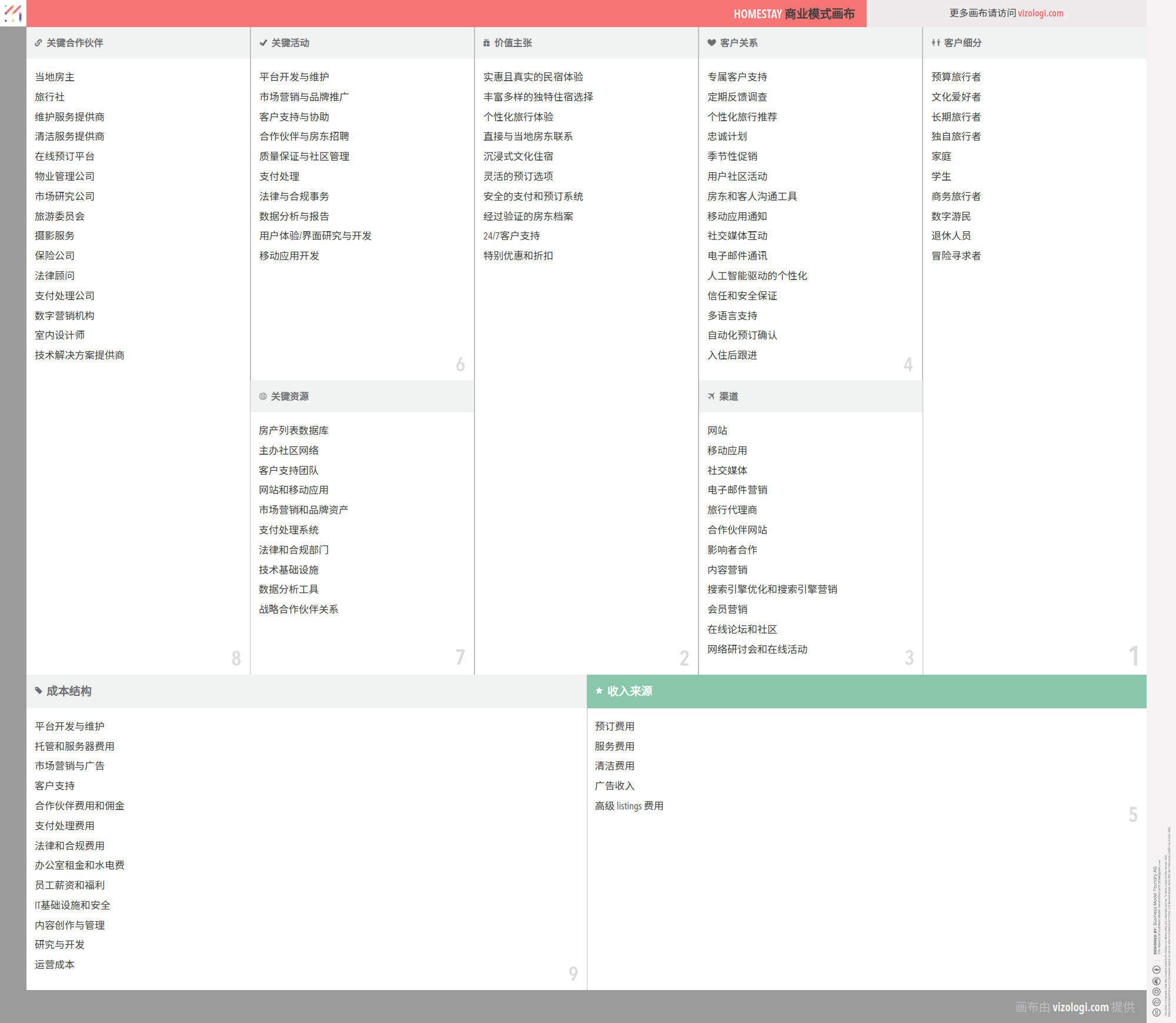This screenshot has width=1176, height=1023.
Task: Select 搜索引擎优化和搜索引擎营销 channel item
Action: [x=772, y=589]
